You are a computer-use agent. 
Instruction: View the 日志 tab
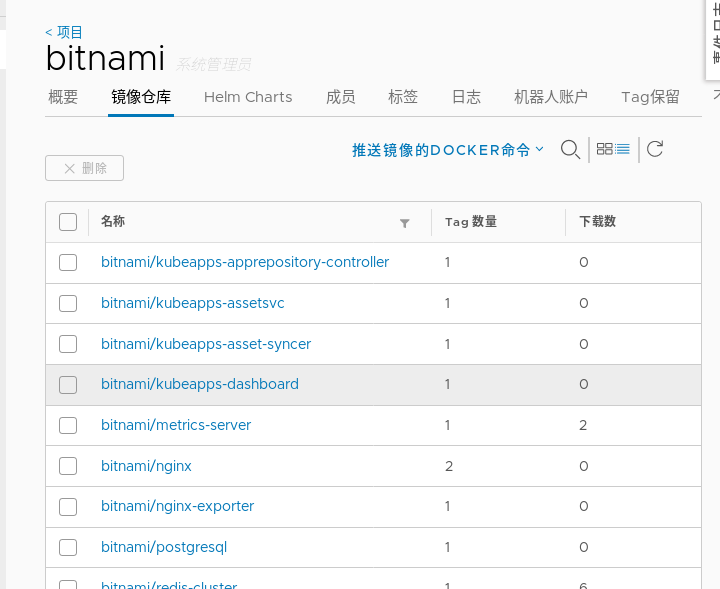tap(466, 97)
